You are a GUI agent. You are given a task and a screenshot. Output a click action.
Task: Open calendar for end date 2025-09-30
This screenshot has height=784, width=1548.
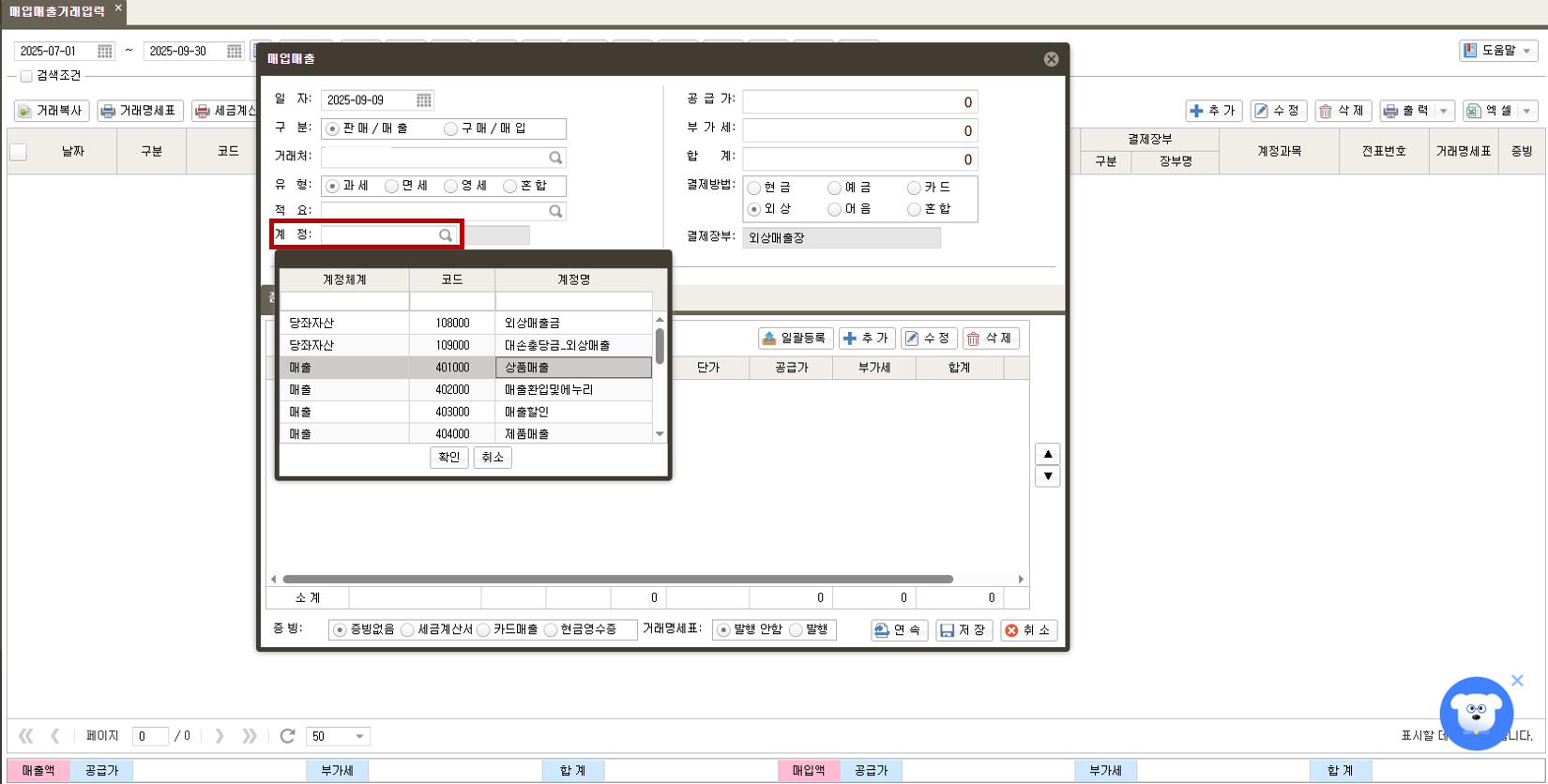point(235,52)
